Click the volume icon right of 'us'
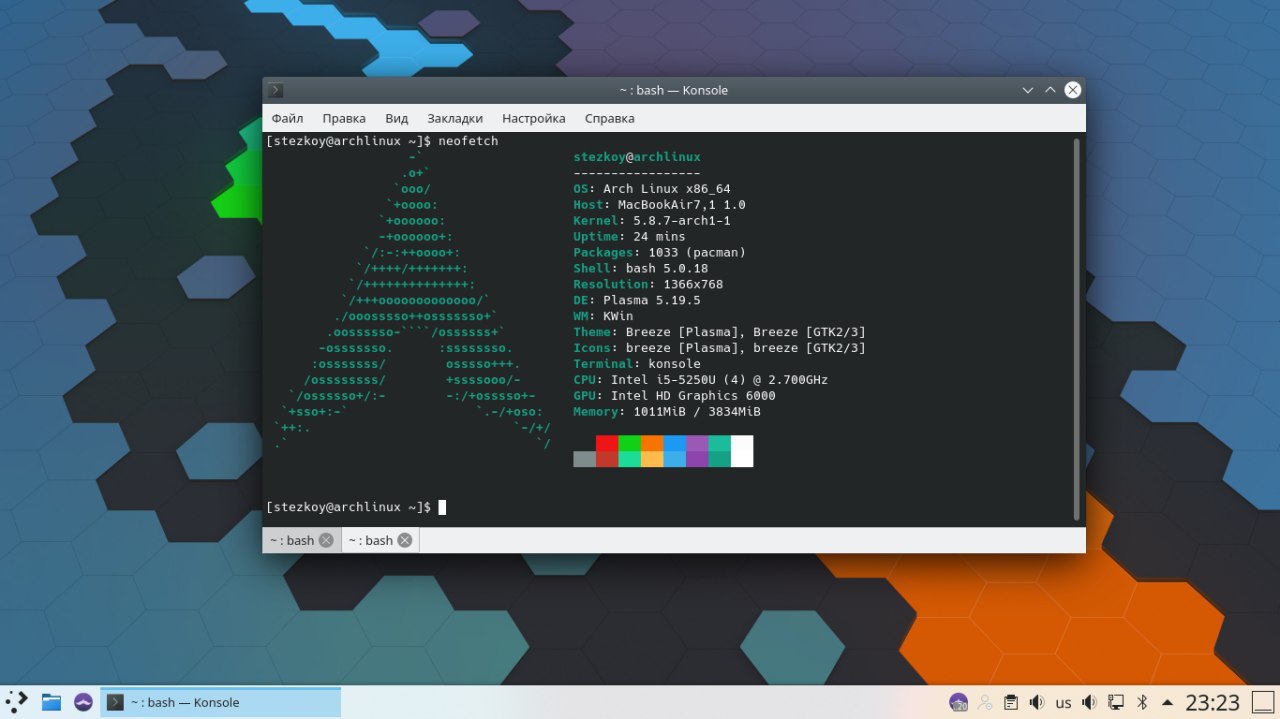Image resolution: width=1280 pixels, height=719 pixels. [1089, 702]
